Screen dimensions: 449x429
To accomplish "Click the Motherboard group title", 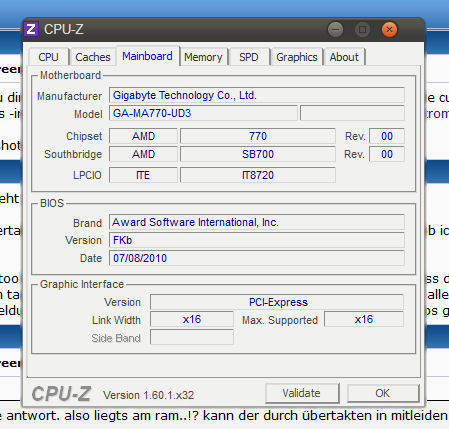I will [x=70, y=75].
